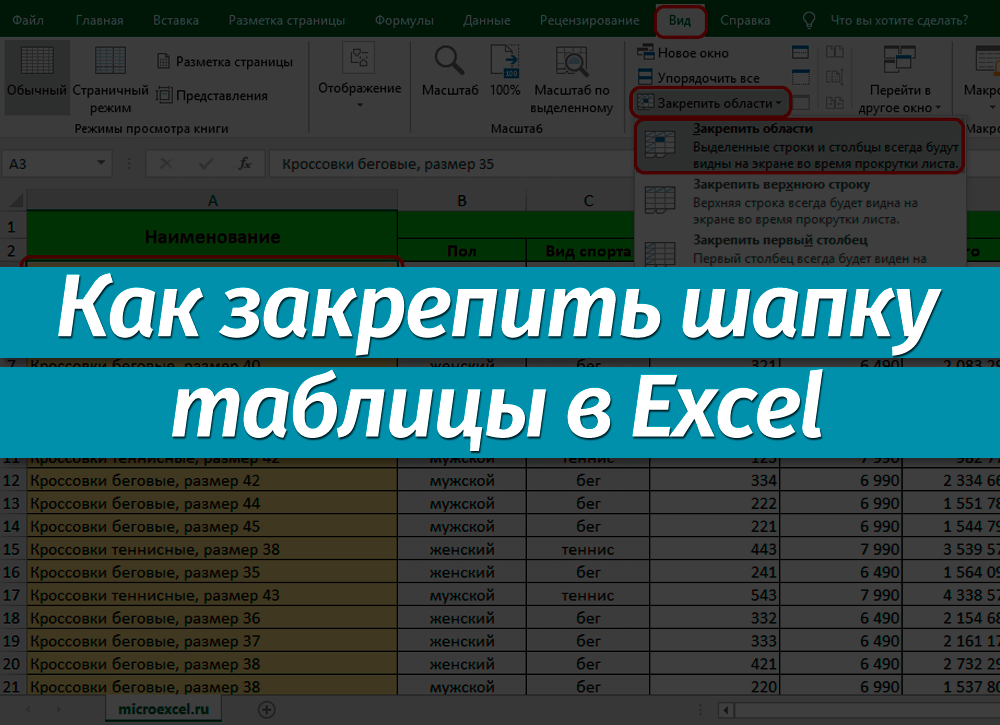1000x725 pixels.
Task: Expand the Name Box dropdown arrow
Action: [101, 163]
